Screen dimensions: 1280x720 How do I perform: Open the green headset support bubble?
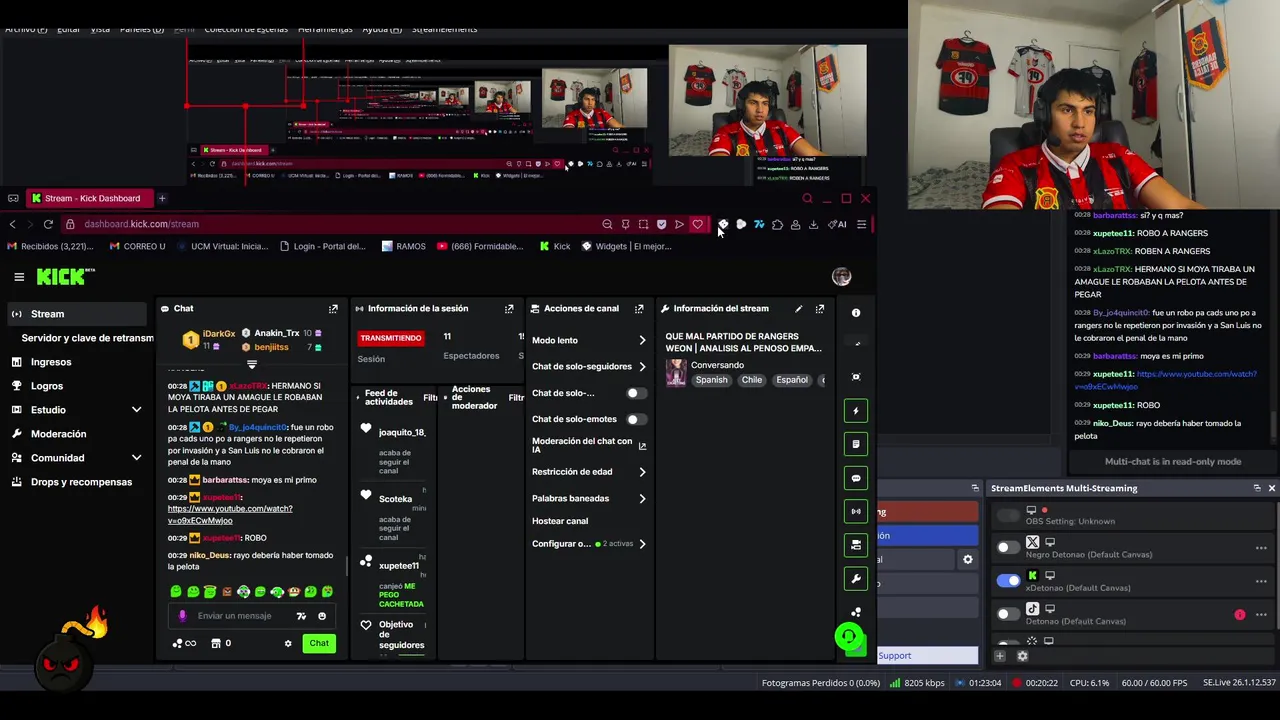849,637
